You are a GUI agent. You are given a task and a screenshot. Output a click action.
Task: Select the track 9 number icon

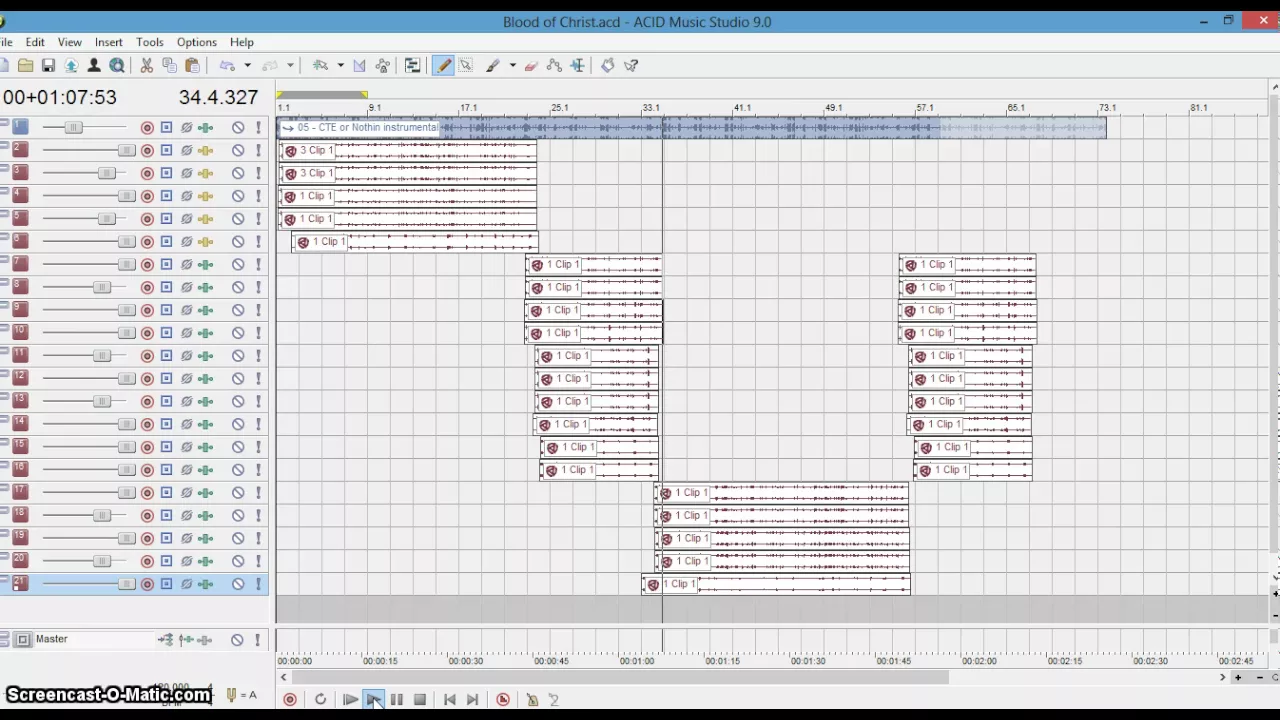[x=20, y=309]
